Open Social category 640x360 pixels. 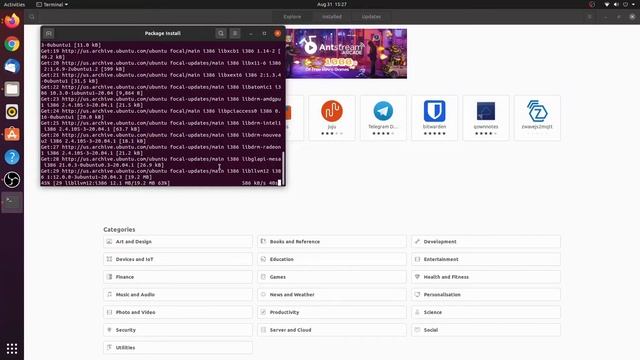[486, 330]
